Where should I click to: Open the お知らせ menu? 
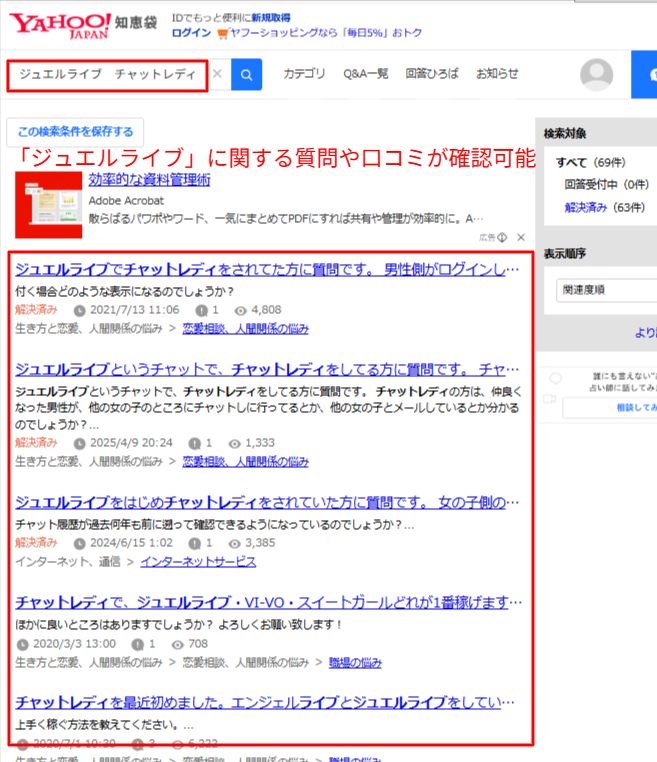point(497,74)
